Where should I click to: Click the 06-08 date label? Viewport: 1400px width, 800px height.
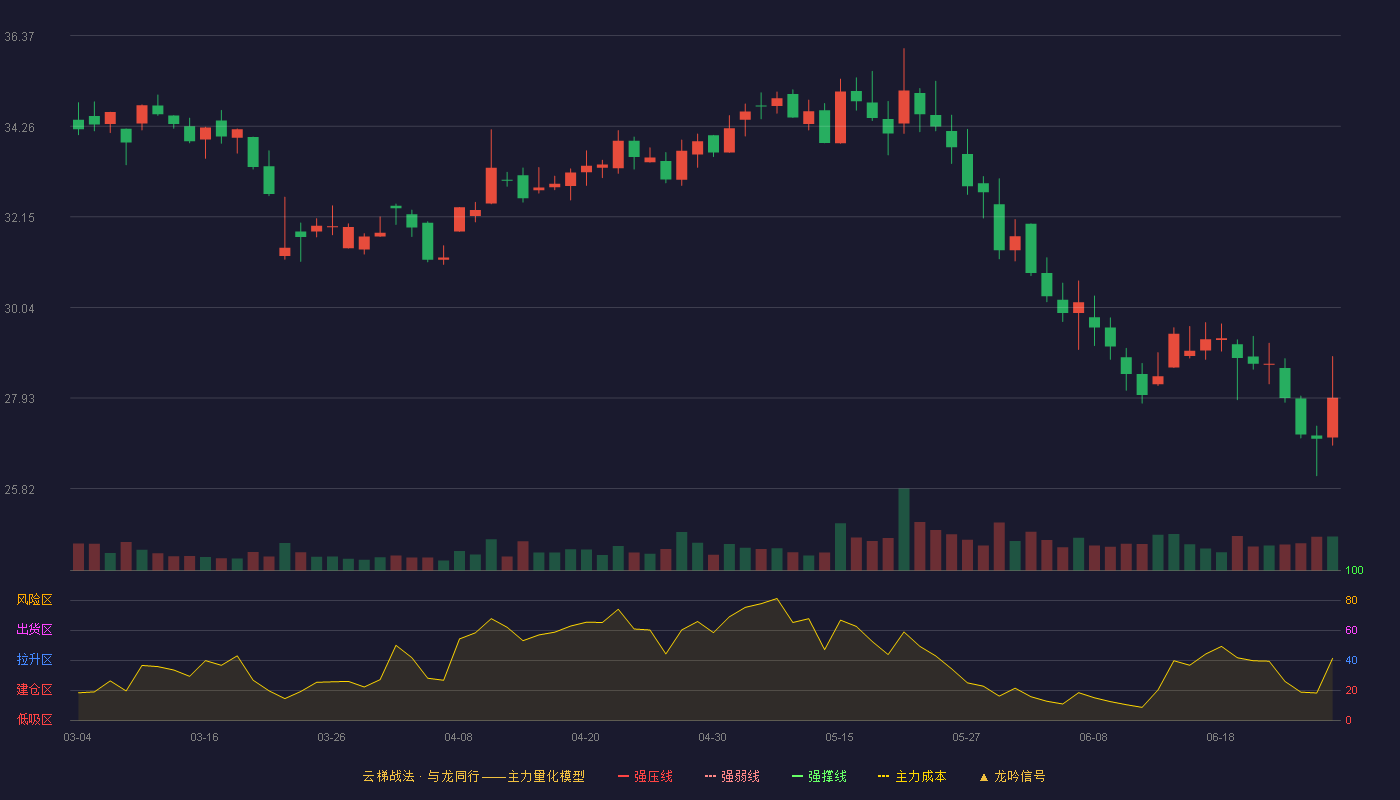point(1093,737)
